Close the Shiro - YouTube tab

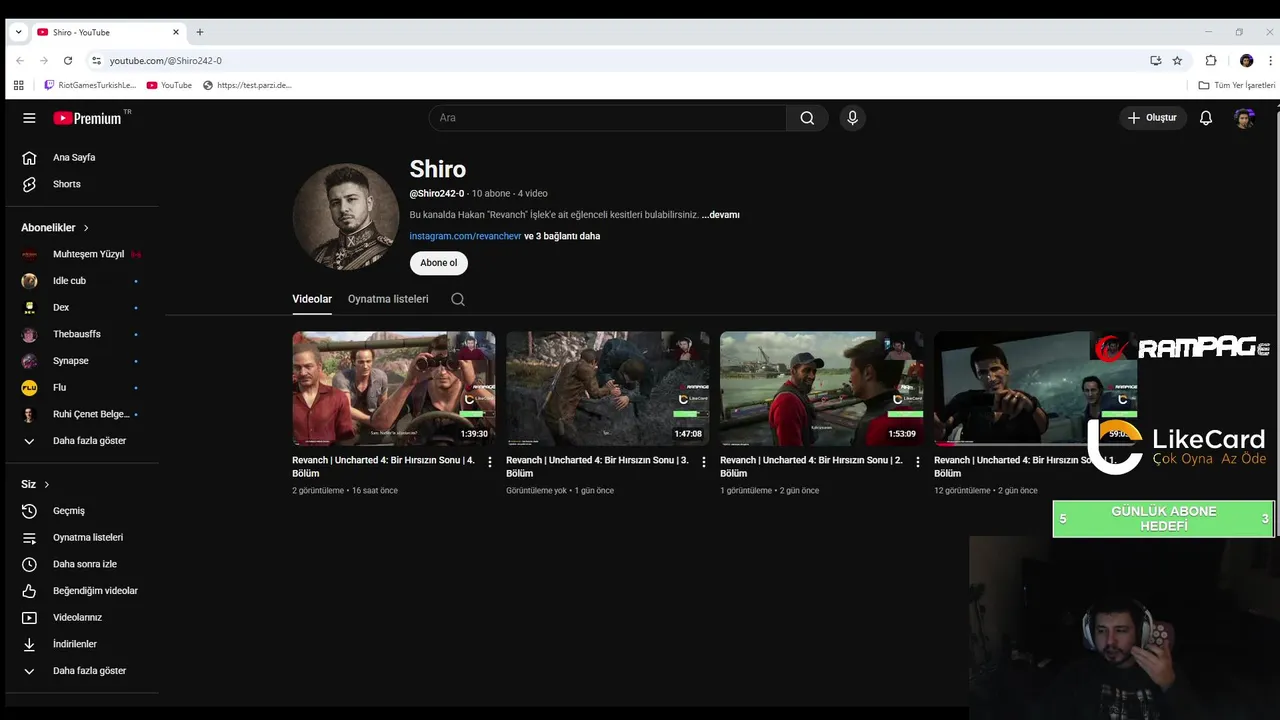pos(176,32)
